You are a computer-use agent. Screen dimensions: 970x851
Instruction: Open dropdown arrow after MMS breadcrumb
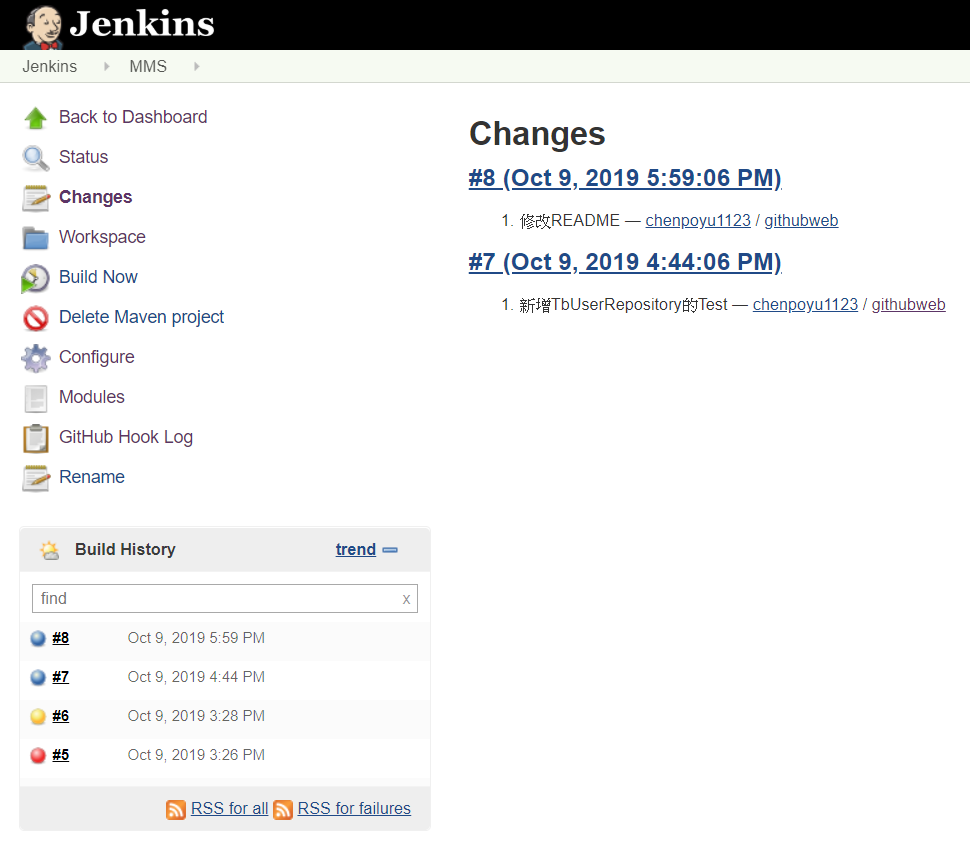click(197, 66)
